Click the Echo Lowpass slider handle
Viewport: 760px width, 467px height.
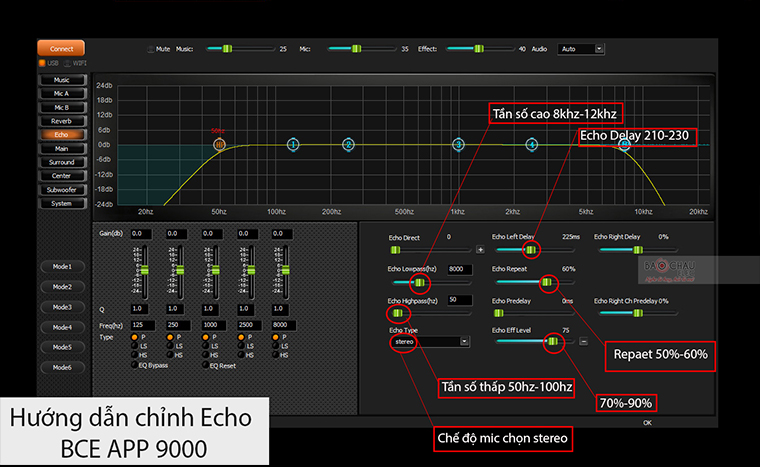pos(419,282)
